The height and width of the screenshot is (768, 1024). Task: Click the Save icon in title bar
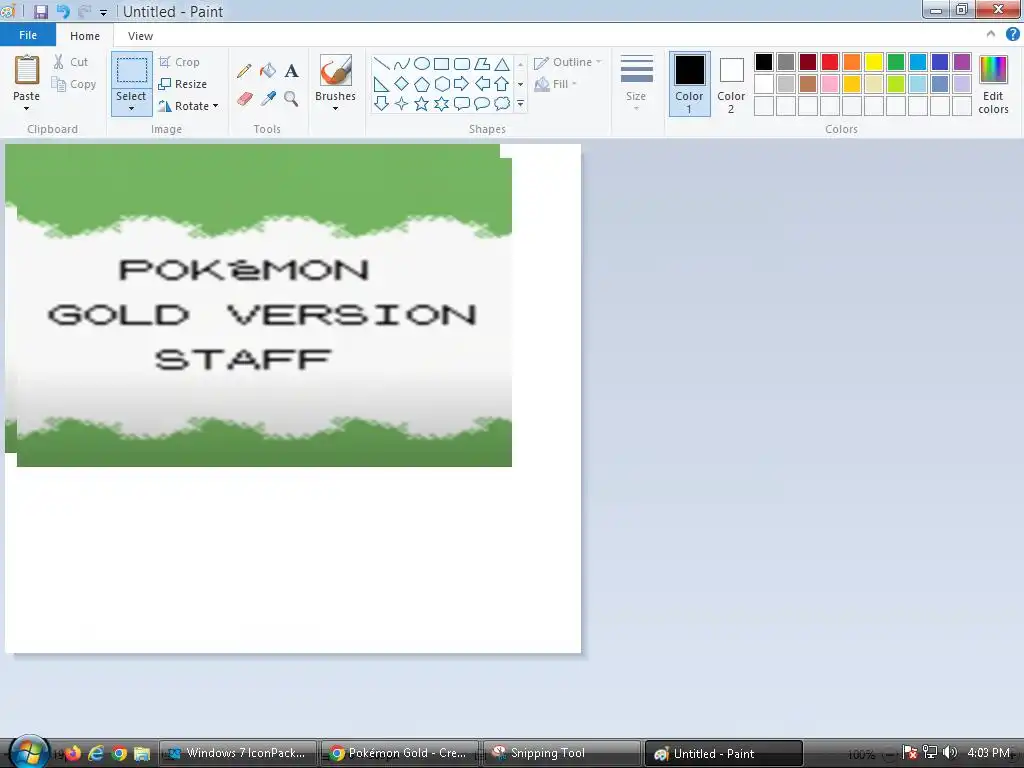[40, 11]
